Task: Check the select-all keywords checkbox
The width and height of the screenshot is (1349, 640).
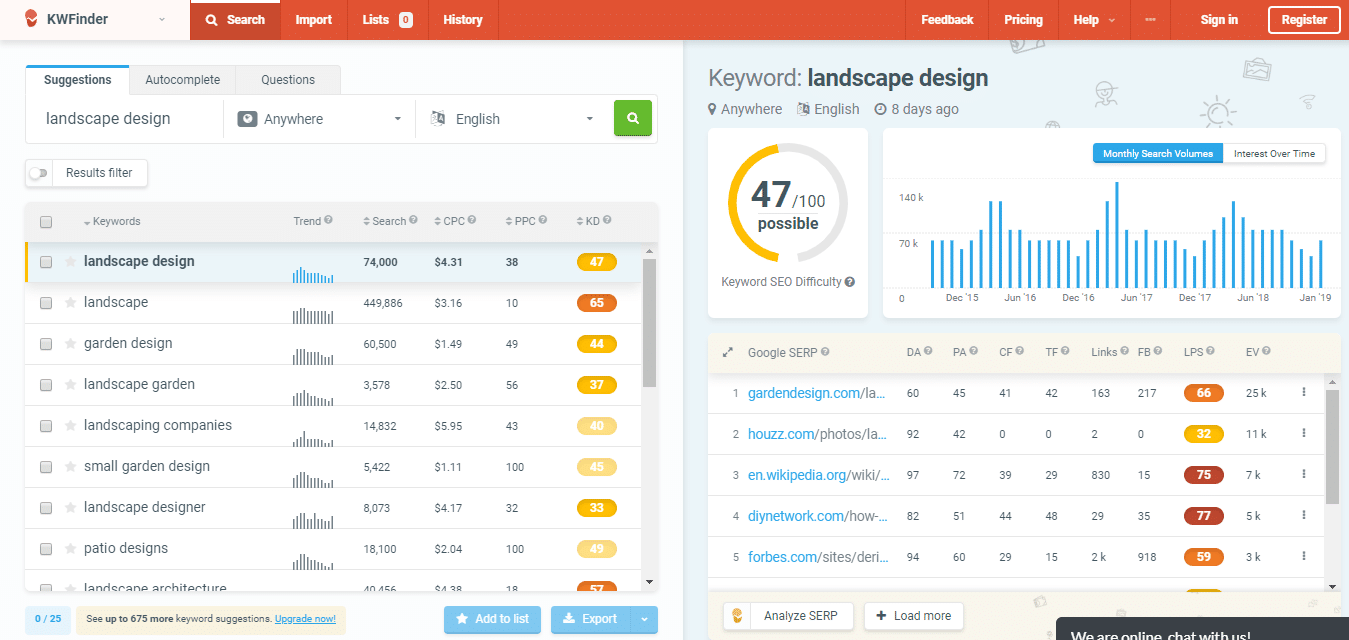Action: coord(46,222)
